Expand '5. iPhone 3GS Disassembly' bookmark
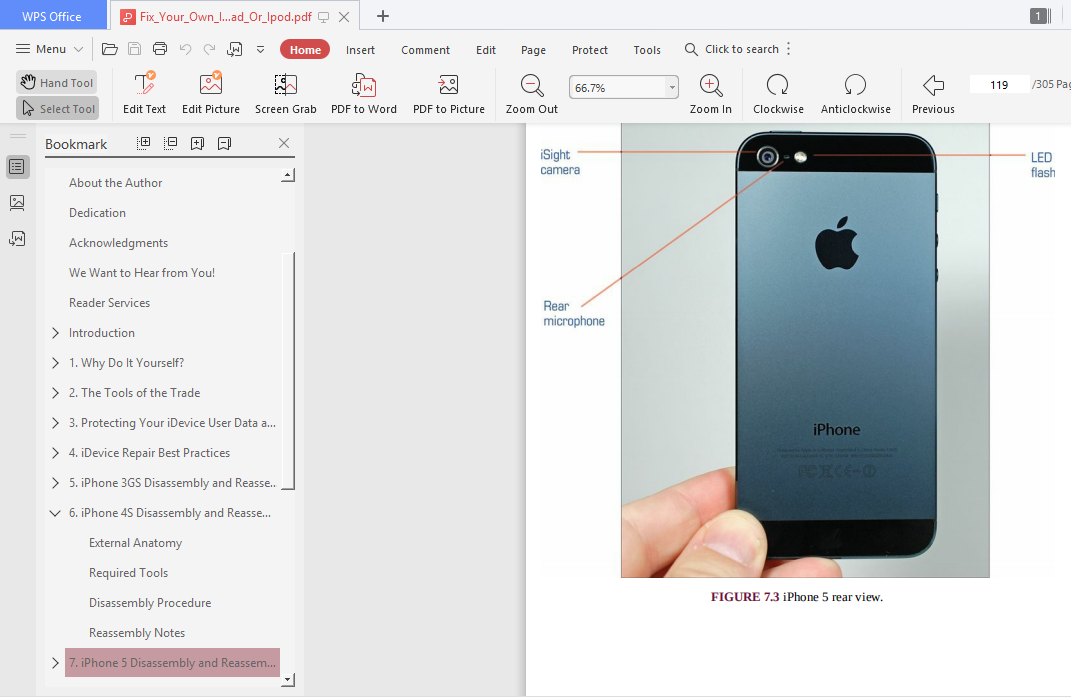Screen dimensions: 1071x697 55,483
